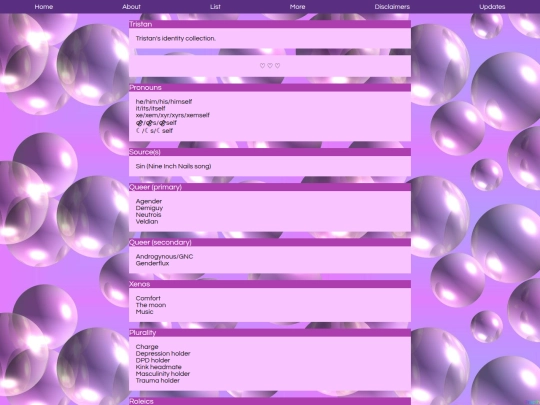
Task: Select the Masculinity holder entry
Action: pyautogui.click(x=163, y=374)
